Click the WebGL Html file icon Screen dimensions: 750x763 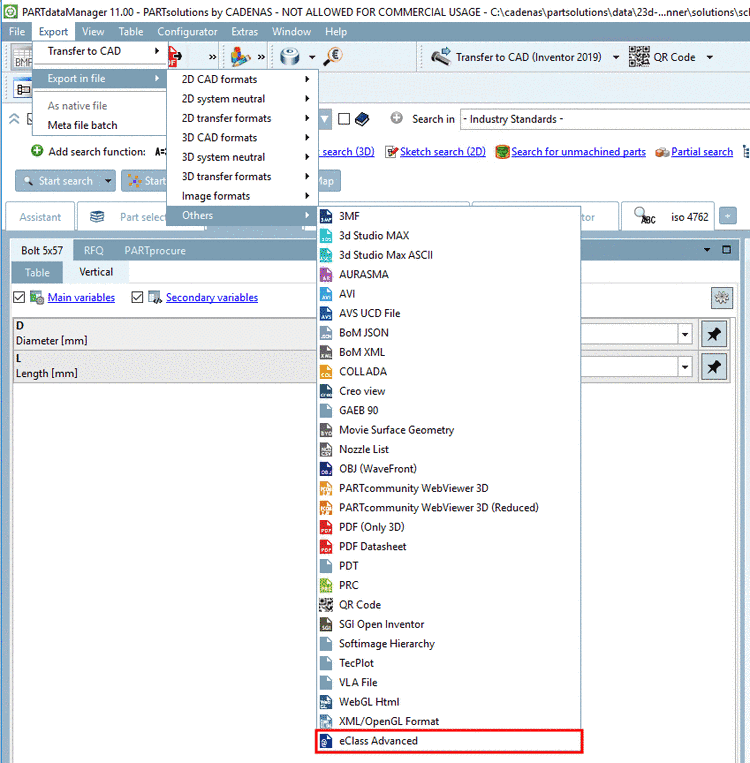pos(326,702)
